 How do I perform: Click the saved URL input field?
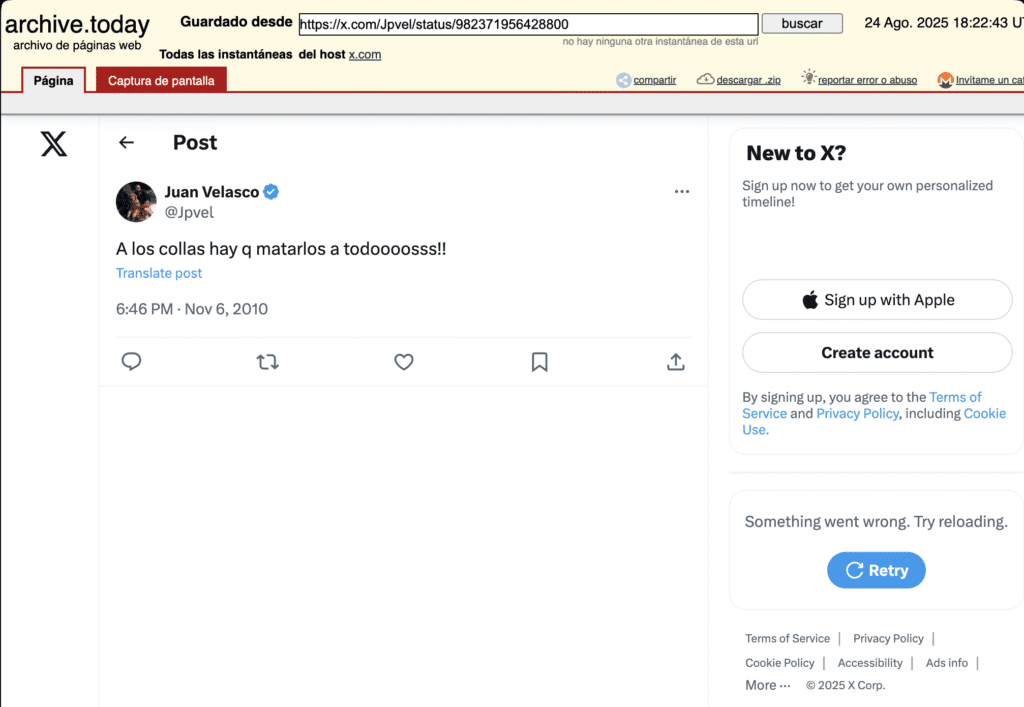point(528,24)
